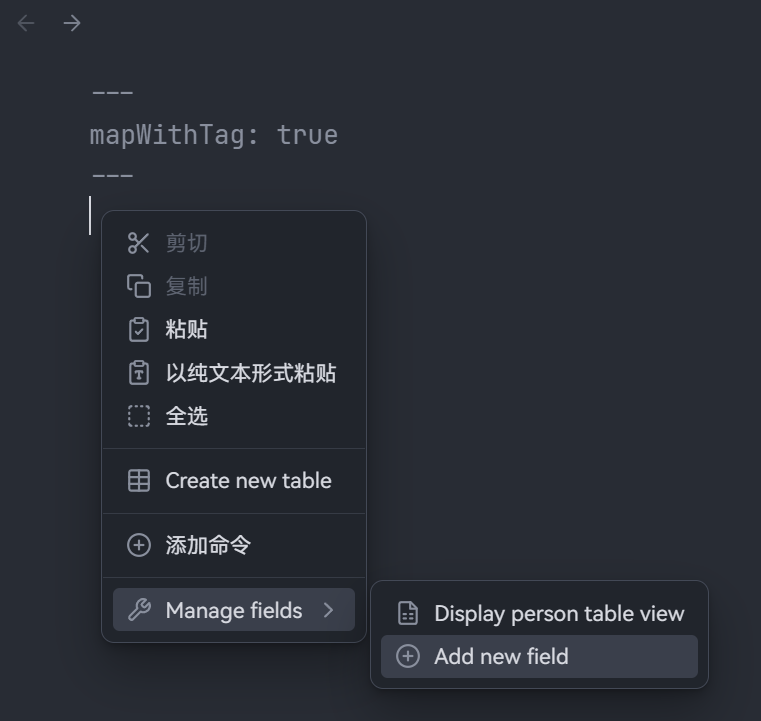Click the wrench Manage fields icon
The width and height of the screenshot is (761, 721).
(x=139, y=610)
